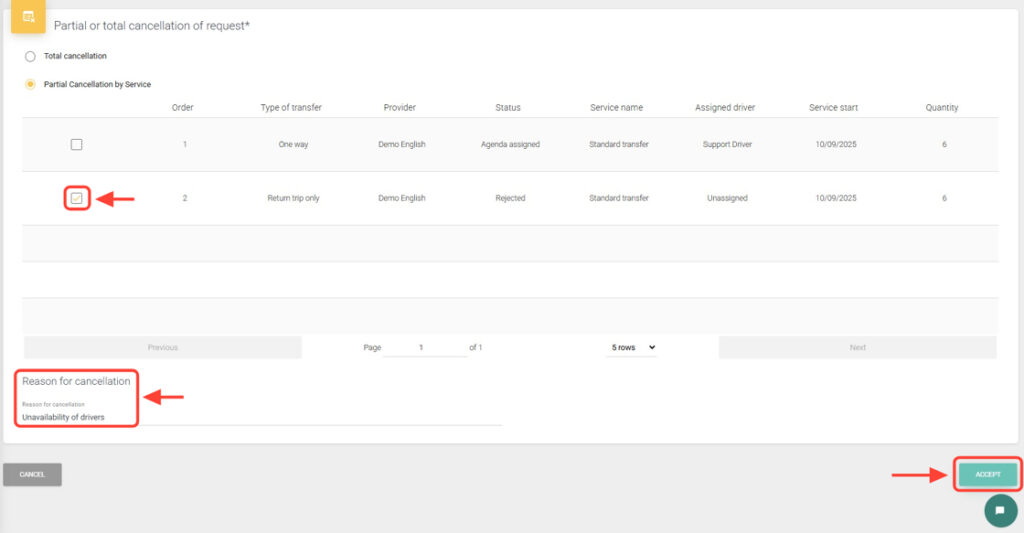Click the Provider column header
The width and height of the screenshot is (1024, 533).
click(399, 108)
